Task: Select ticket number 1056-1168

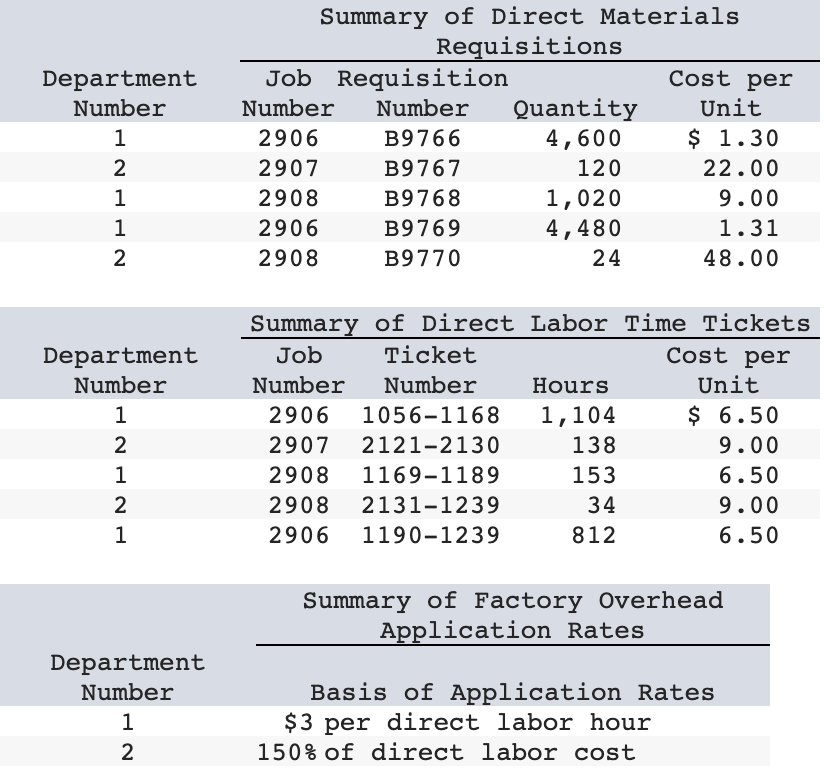Action: click(430, 415)
